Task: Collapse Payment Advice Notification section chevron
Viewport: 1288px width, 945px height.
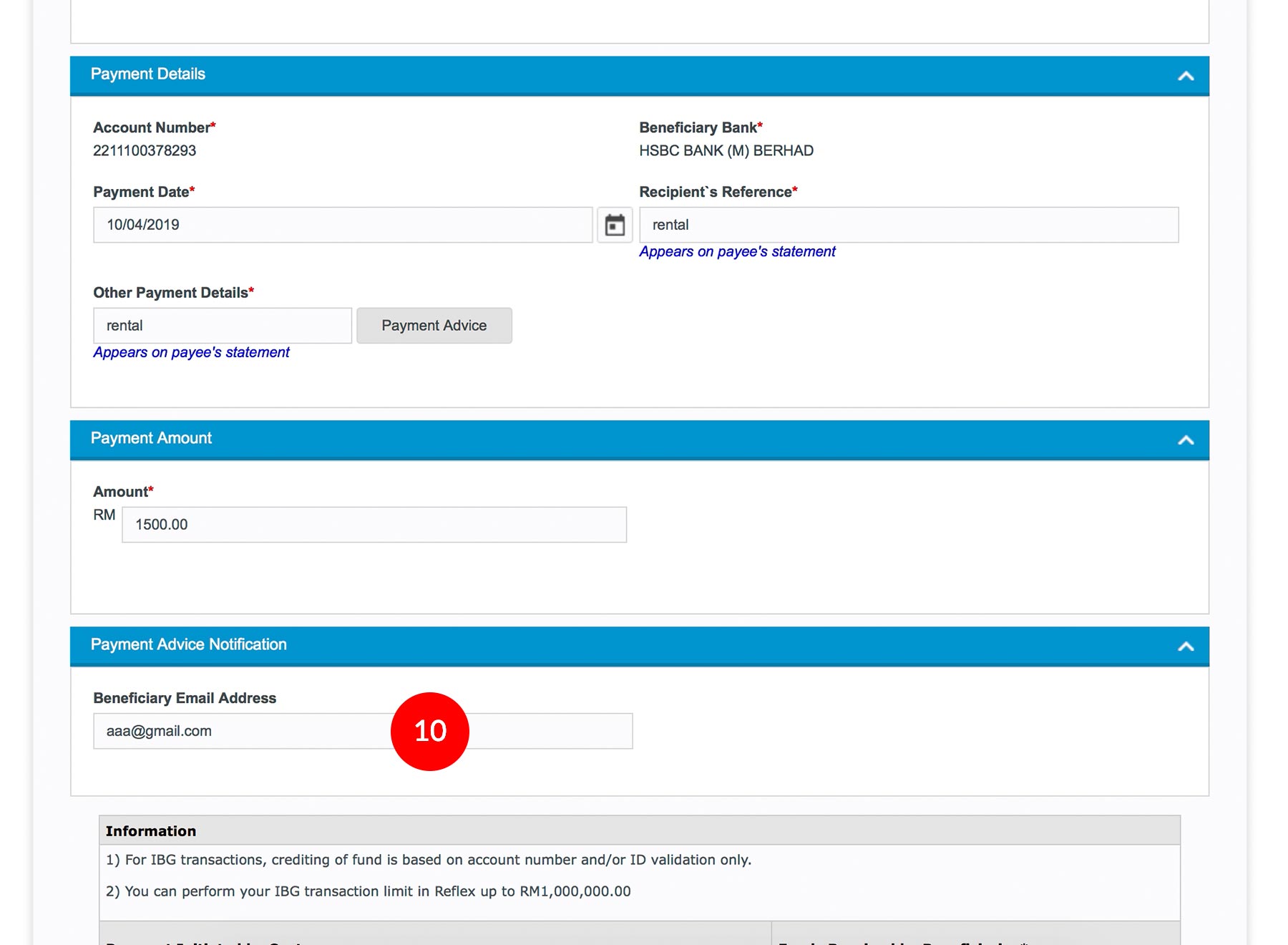Action: (1186, 646)
